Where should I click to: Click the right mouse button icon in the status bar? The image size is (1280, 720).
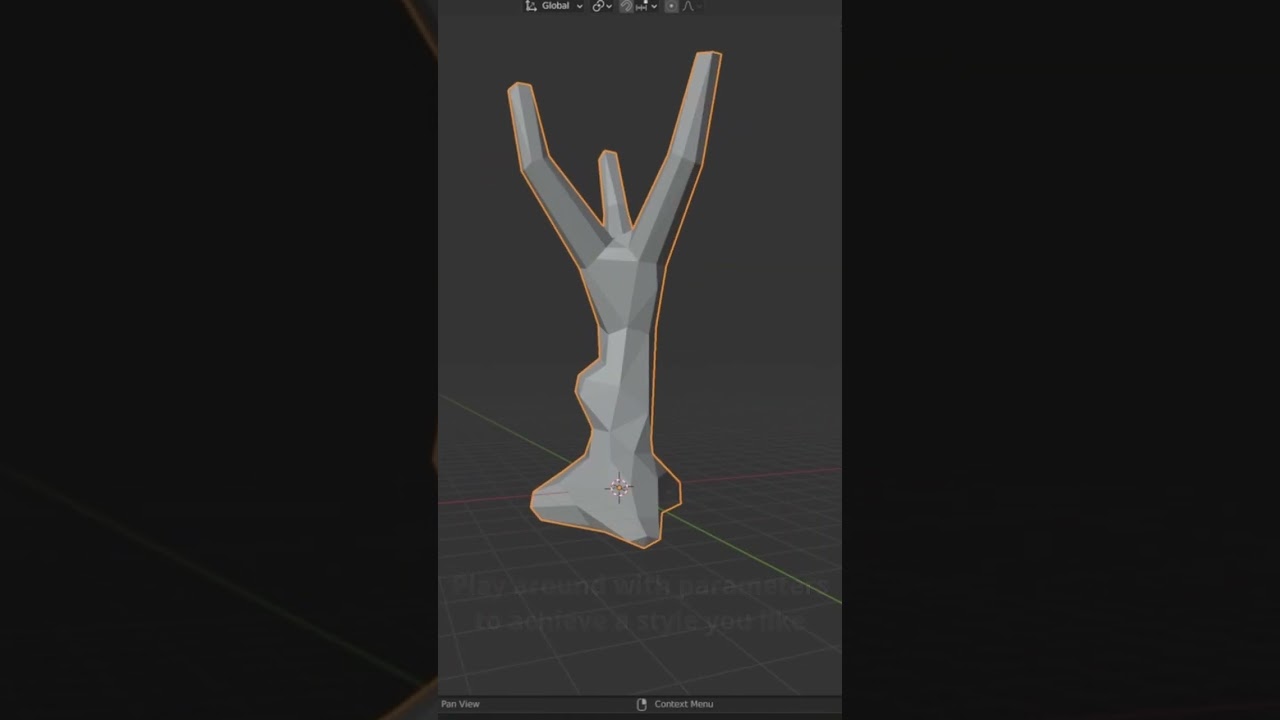point(642,704)
